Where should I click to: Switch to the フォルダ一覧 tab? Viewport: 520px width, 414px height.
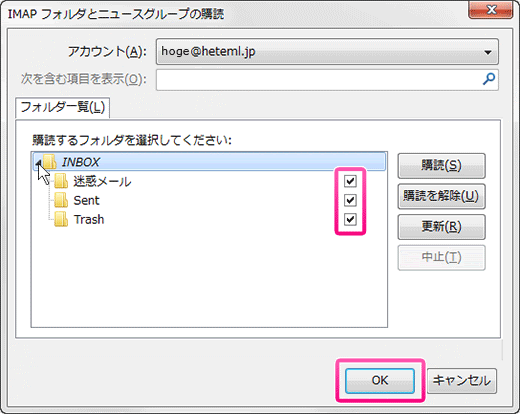coord(63,108)
